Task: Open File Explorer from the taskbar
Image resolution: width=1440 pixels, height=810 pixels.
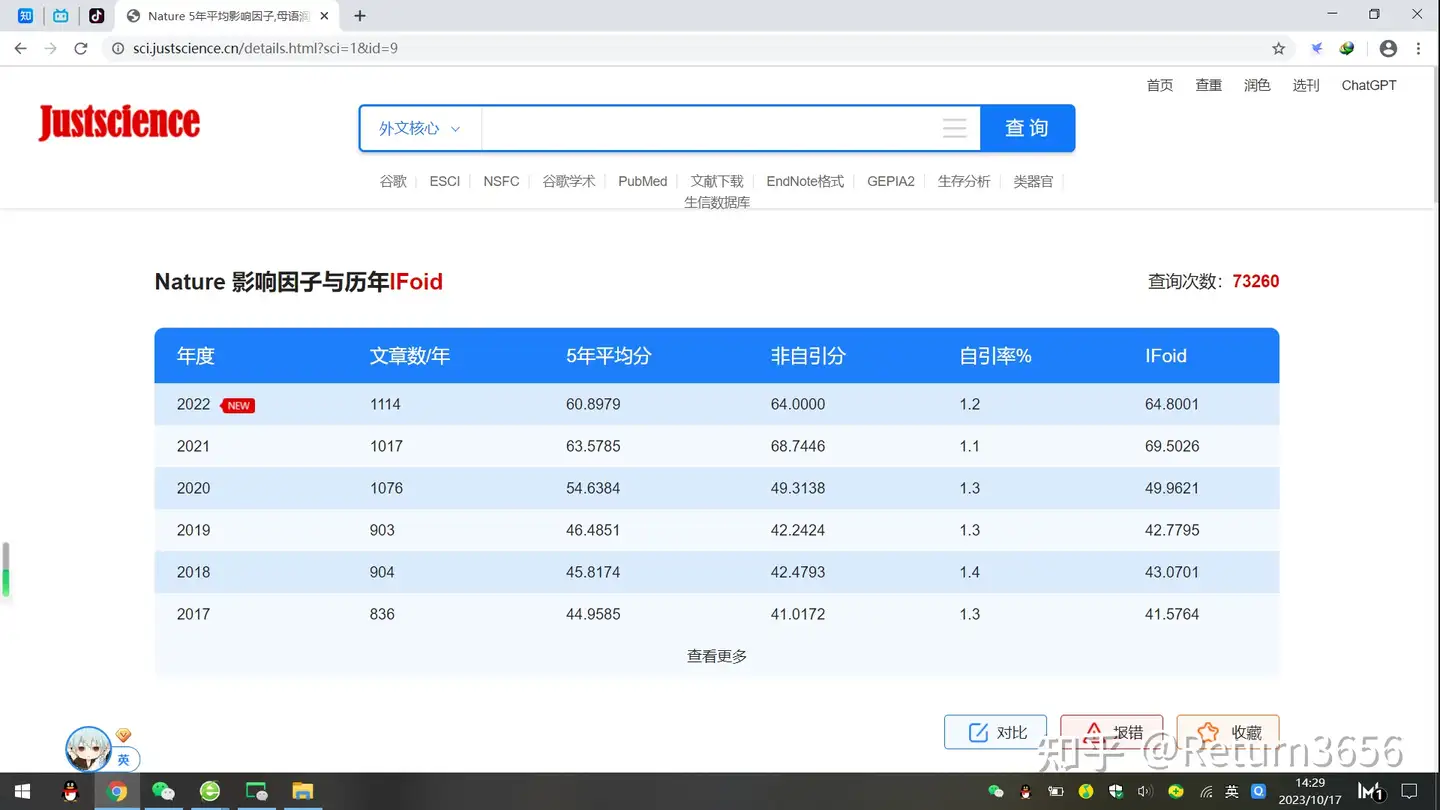Action: click(x=302, y=791)
